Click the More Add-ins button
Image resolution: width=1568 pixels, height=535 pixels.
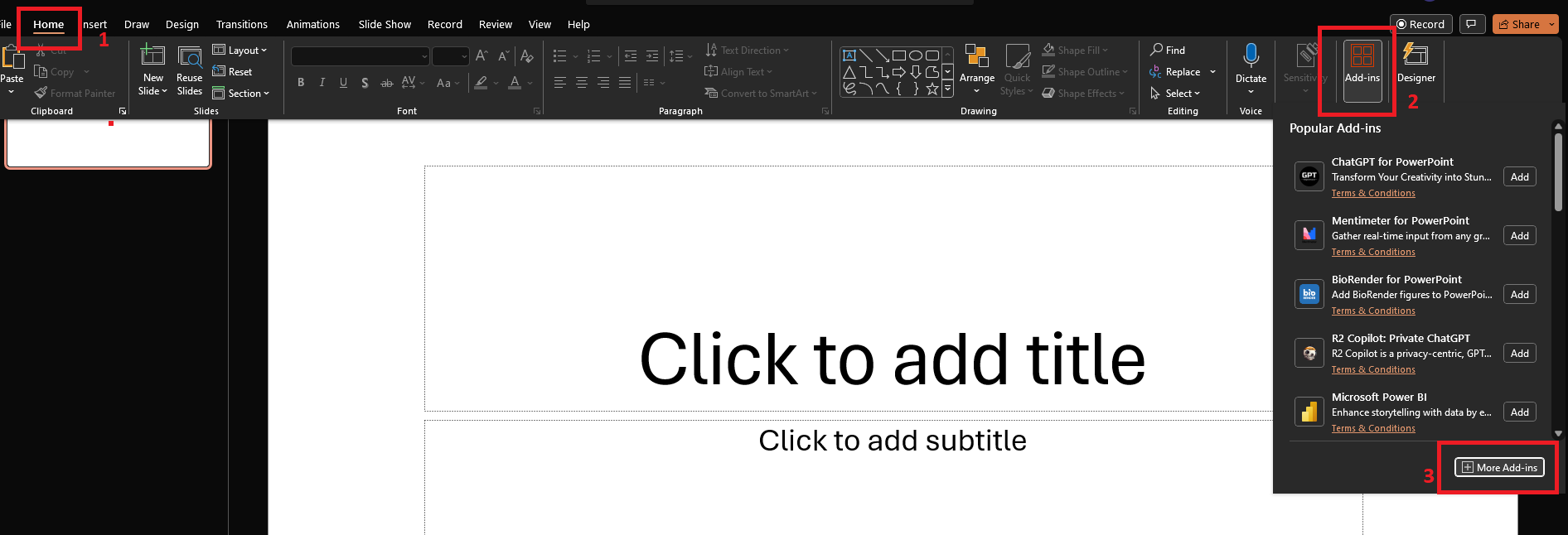click(1499, 468)
